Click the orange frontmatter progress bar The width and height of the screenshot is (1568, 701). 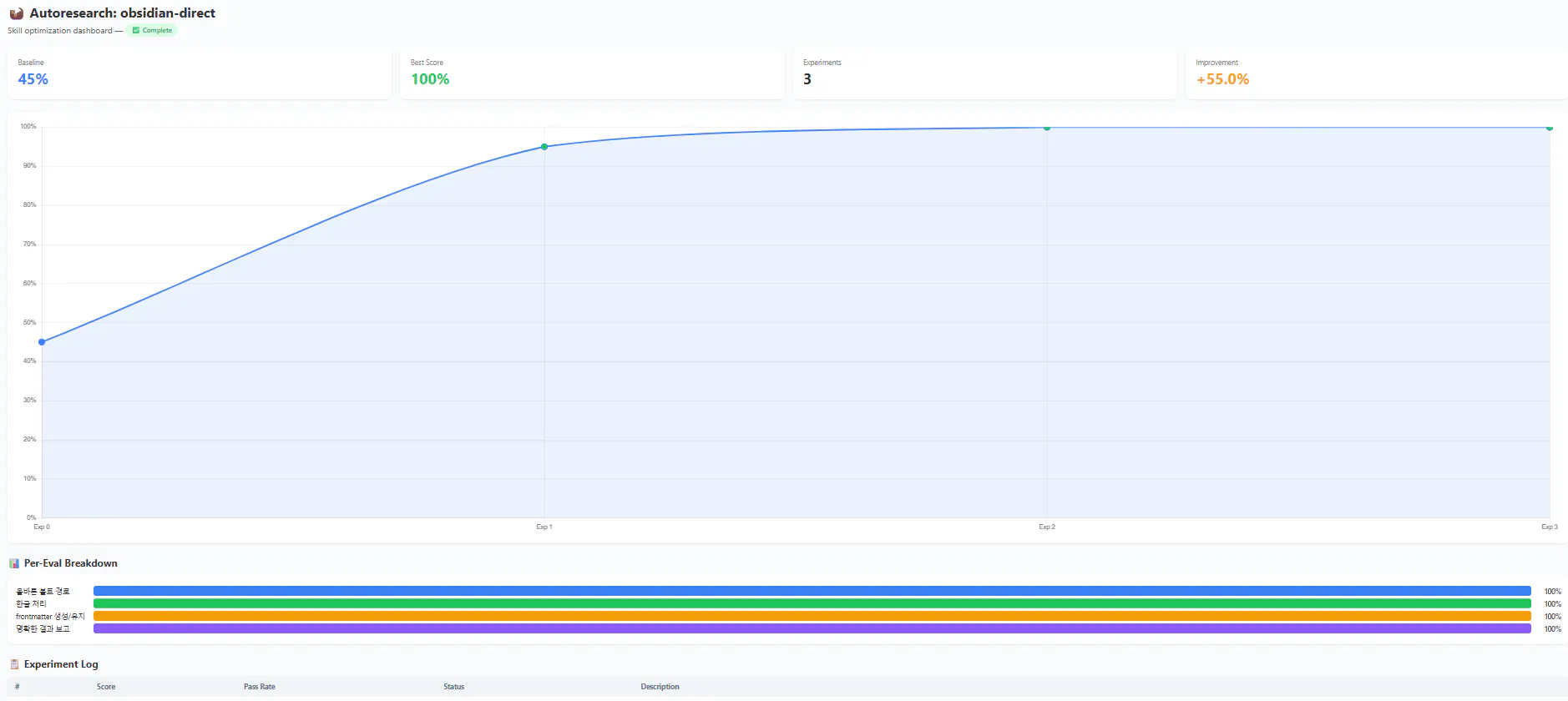pos(812,616)
